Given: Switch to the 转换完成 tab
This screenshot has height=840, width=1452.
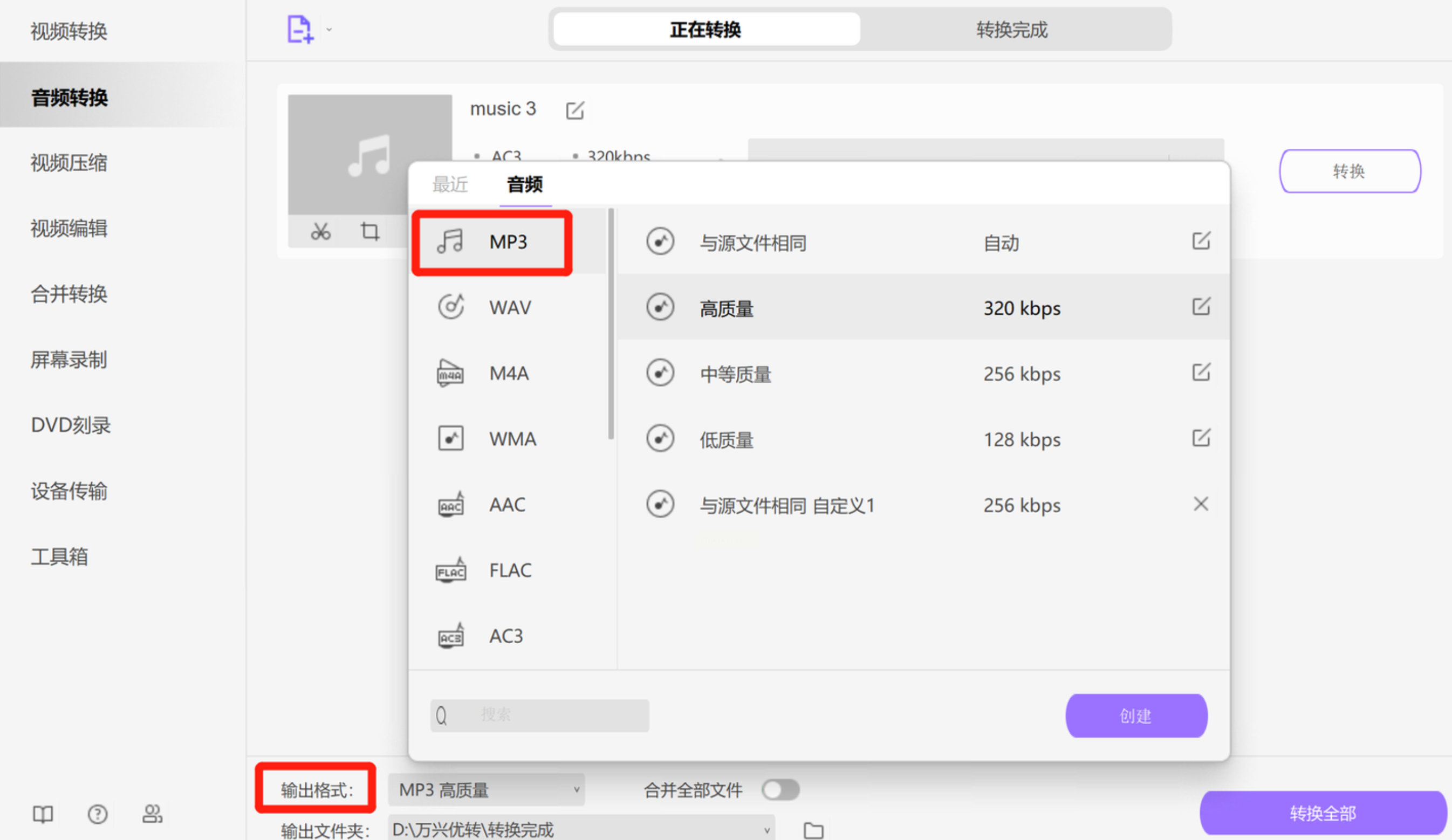Looking at the screenshot, I should pos(1011,29).
